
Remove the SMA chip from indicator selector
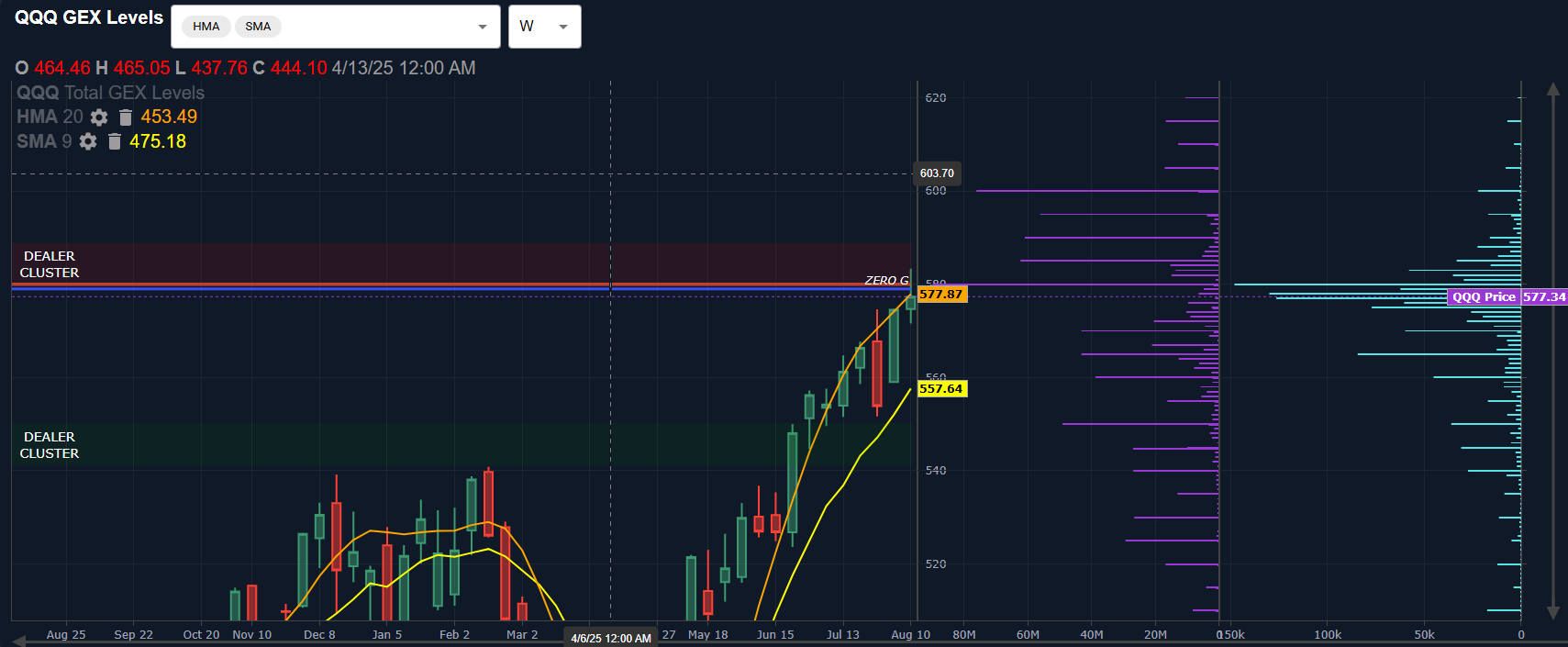258,27
